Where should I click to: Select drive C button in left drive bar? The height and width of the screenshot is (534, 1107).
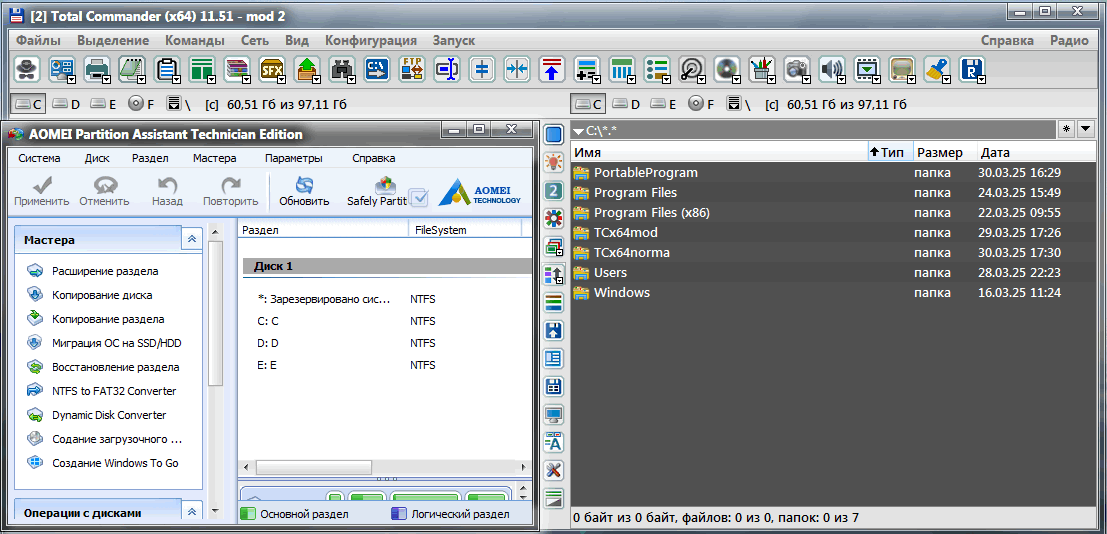click(x=29, y=105)
